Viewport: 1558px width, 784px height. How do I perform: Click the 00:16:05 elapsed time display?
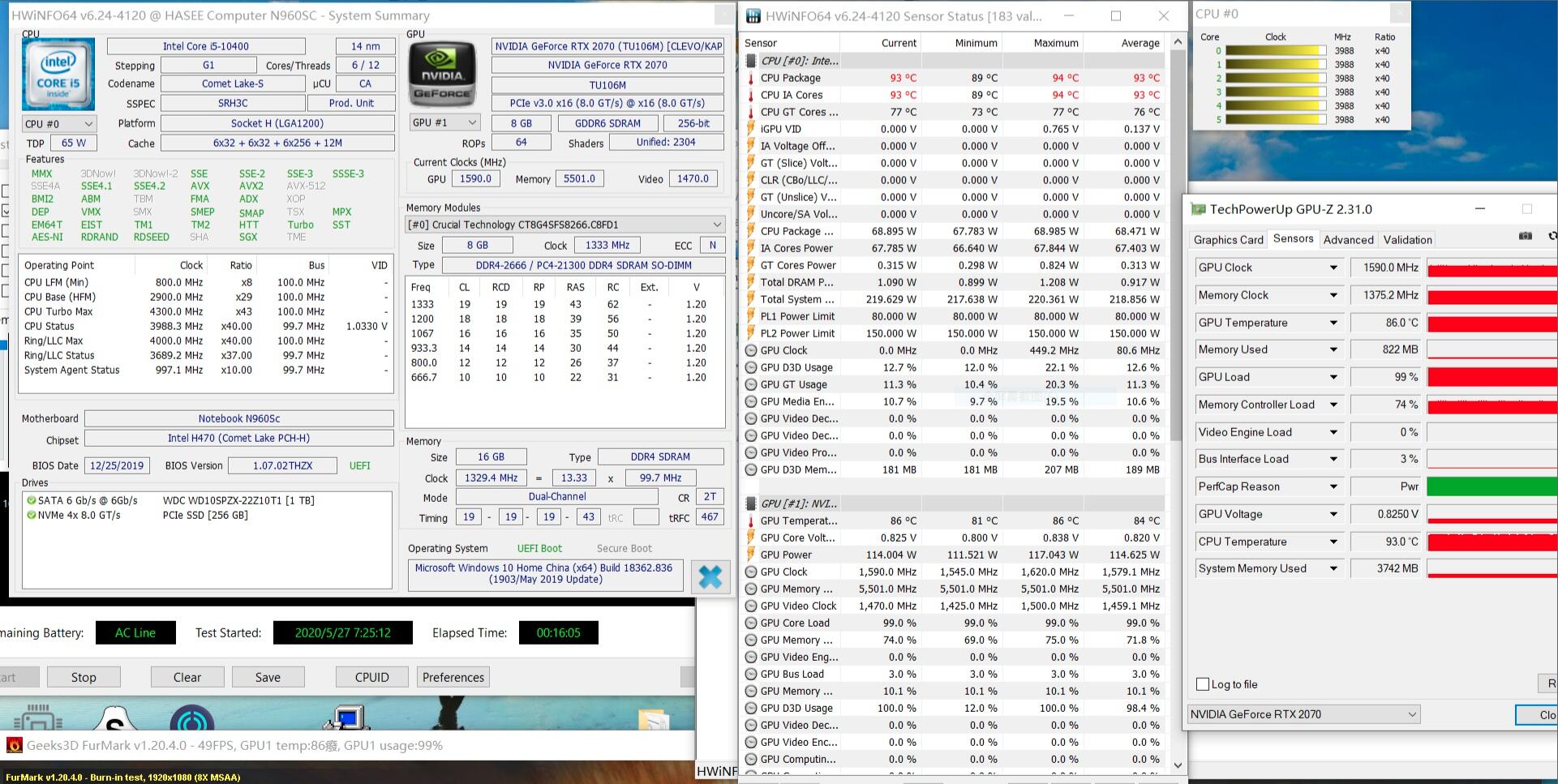click(x=559, y=633)
